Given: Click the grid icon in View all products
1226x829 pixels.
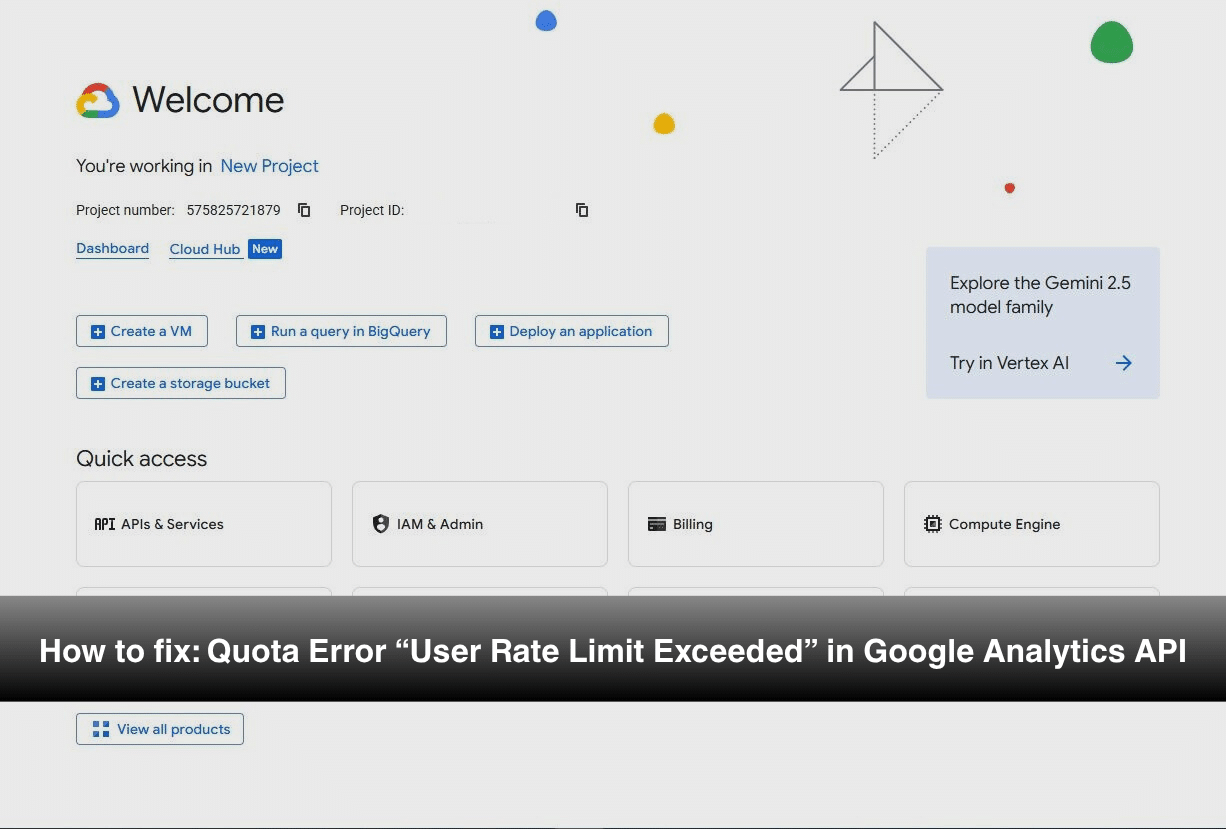Looking at the screenshot, I should [101, 729].
